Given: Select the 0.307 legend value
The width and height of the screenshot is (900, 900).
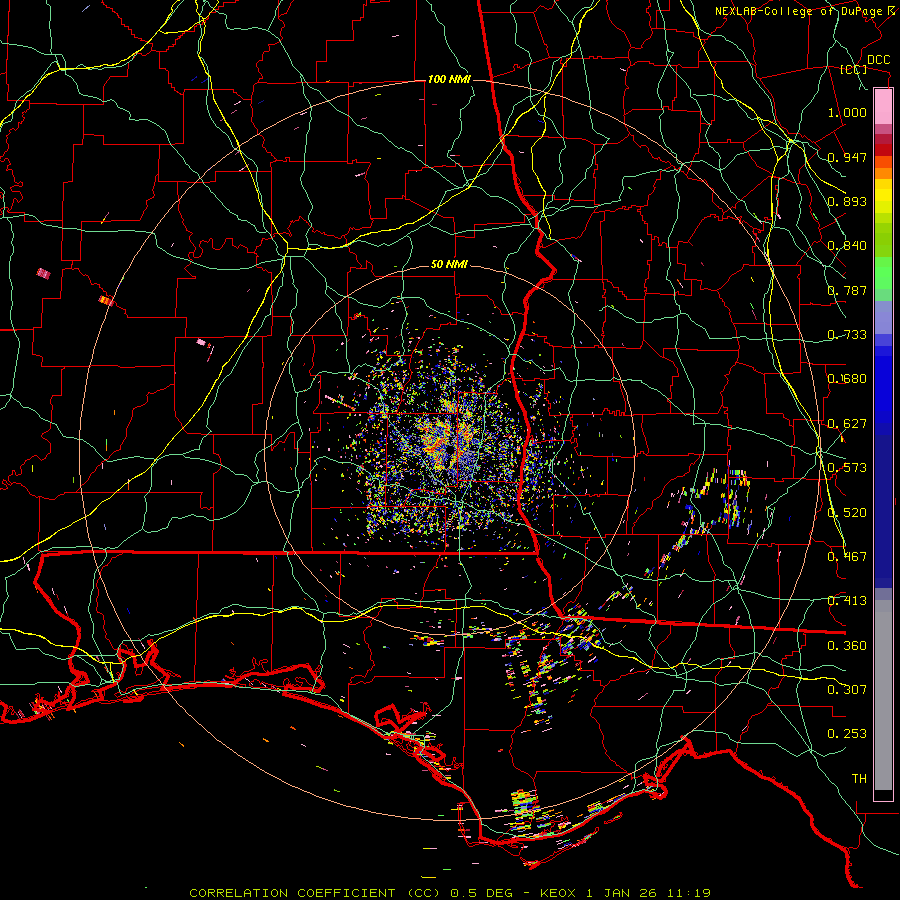Looking at the screenshot, I should 847,690.
